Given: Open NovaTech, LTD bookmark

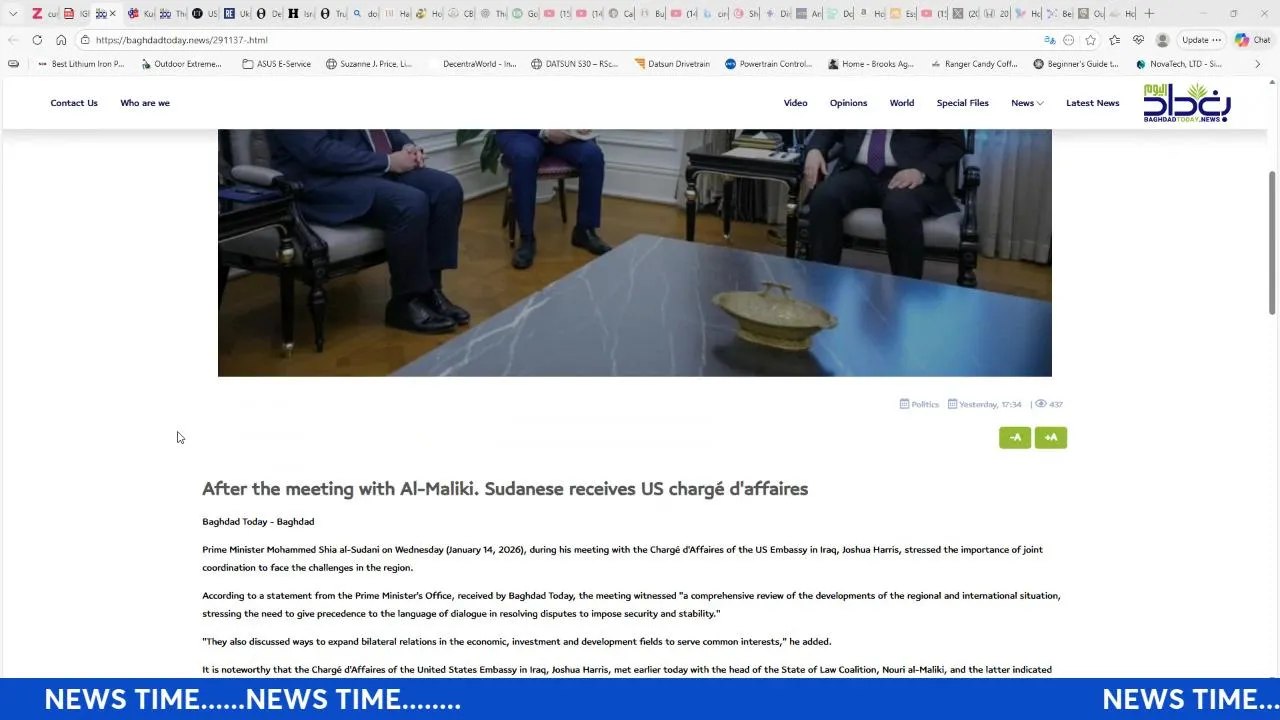Looking at the screenshot, I should 1179,64.
